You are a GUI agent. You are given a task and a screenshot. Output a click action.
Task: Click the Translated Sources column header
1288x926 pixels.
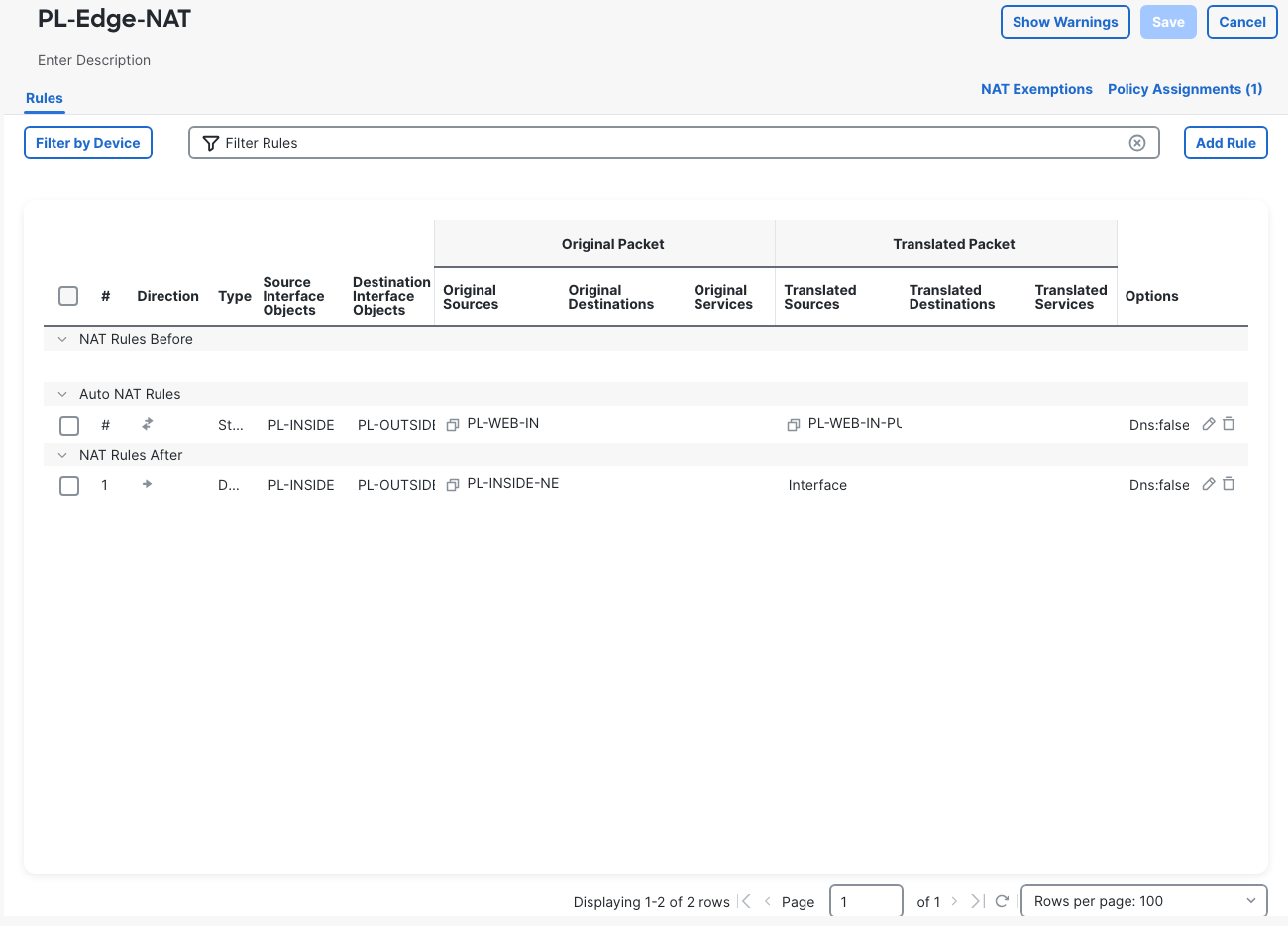click(x=820, y=297)
